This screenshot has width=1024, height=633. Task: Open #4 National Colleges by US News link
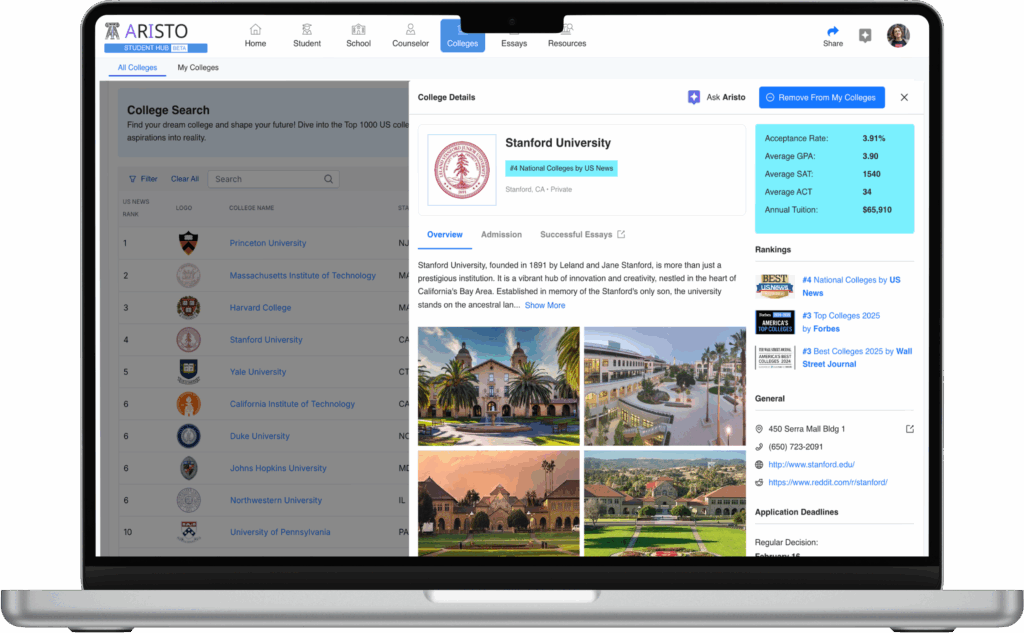click(851, 286)
